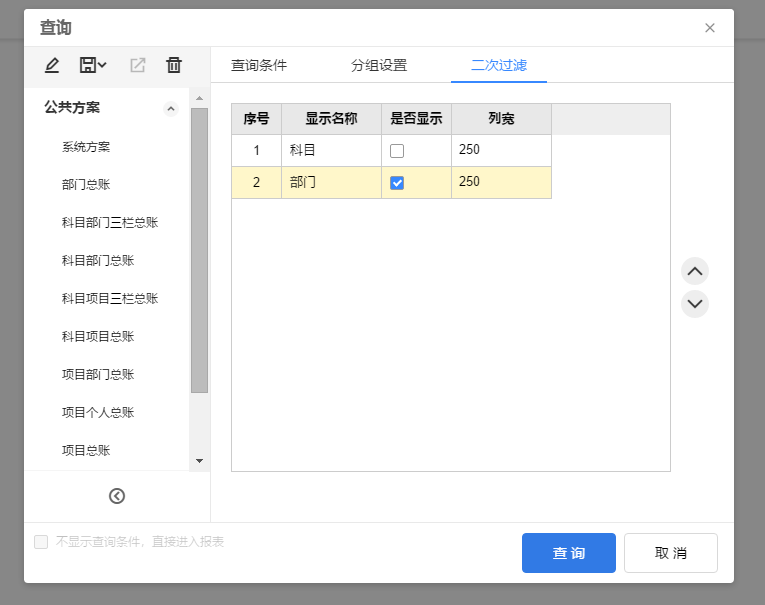Select 科目部门三栏总账 scheme
The width and height of the screenshot is (765, 605).
110,222
